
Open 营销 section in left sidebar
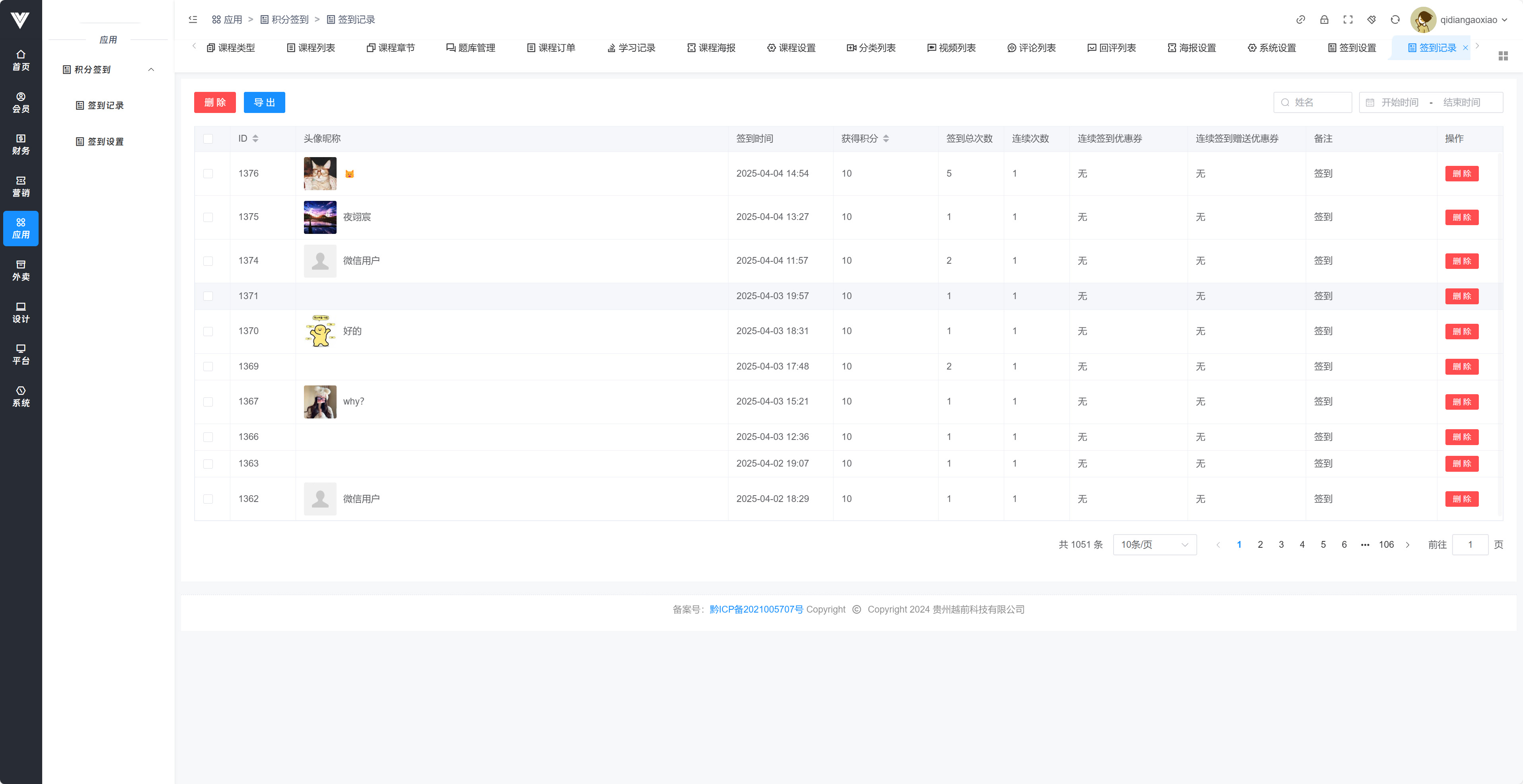[x=21, y=186]
